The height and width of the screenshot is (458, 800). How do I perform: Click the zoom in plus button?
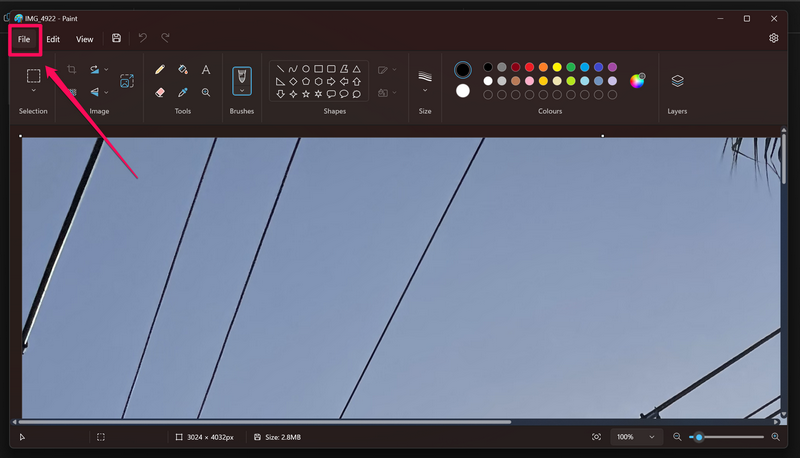pos(775,437)
